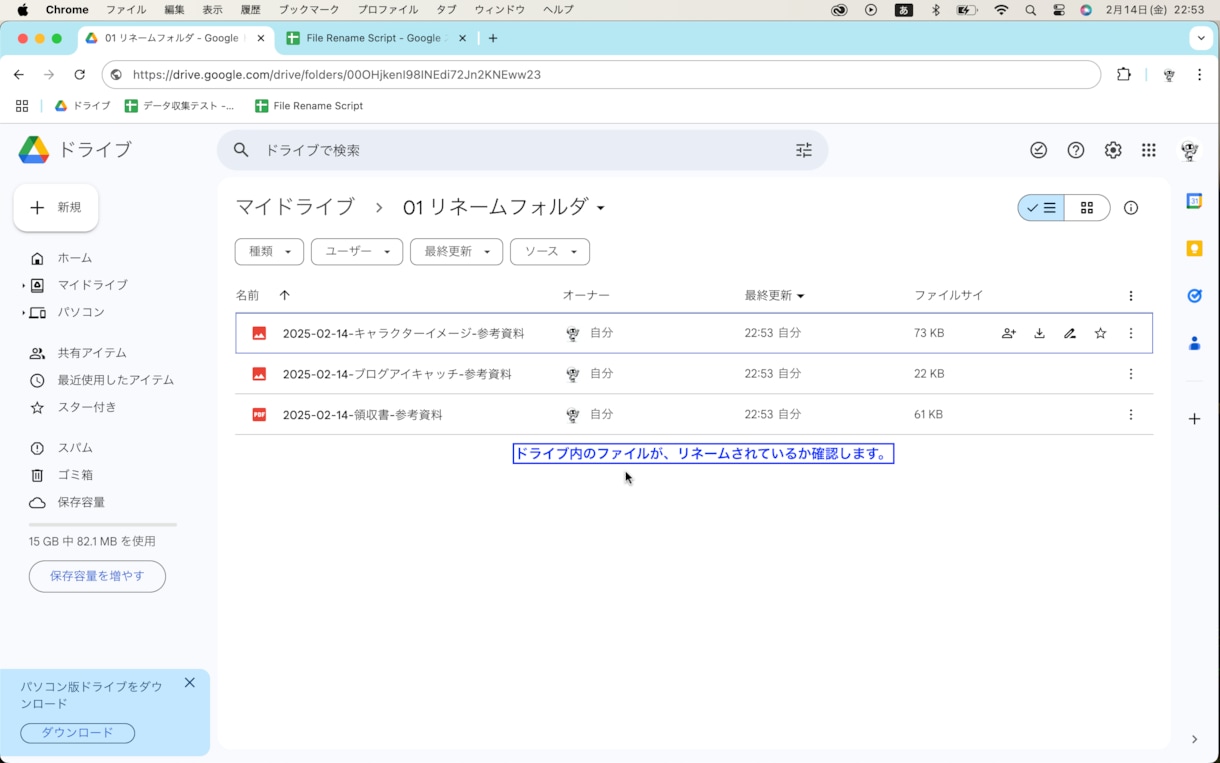Rename the キャラクターイメージ file with pencil icon
The width and height of the screenshot is (1220, 763).
(1070, 333)
